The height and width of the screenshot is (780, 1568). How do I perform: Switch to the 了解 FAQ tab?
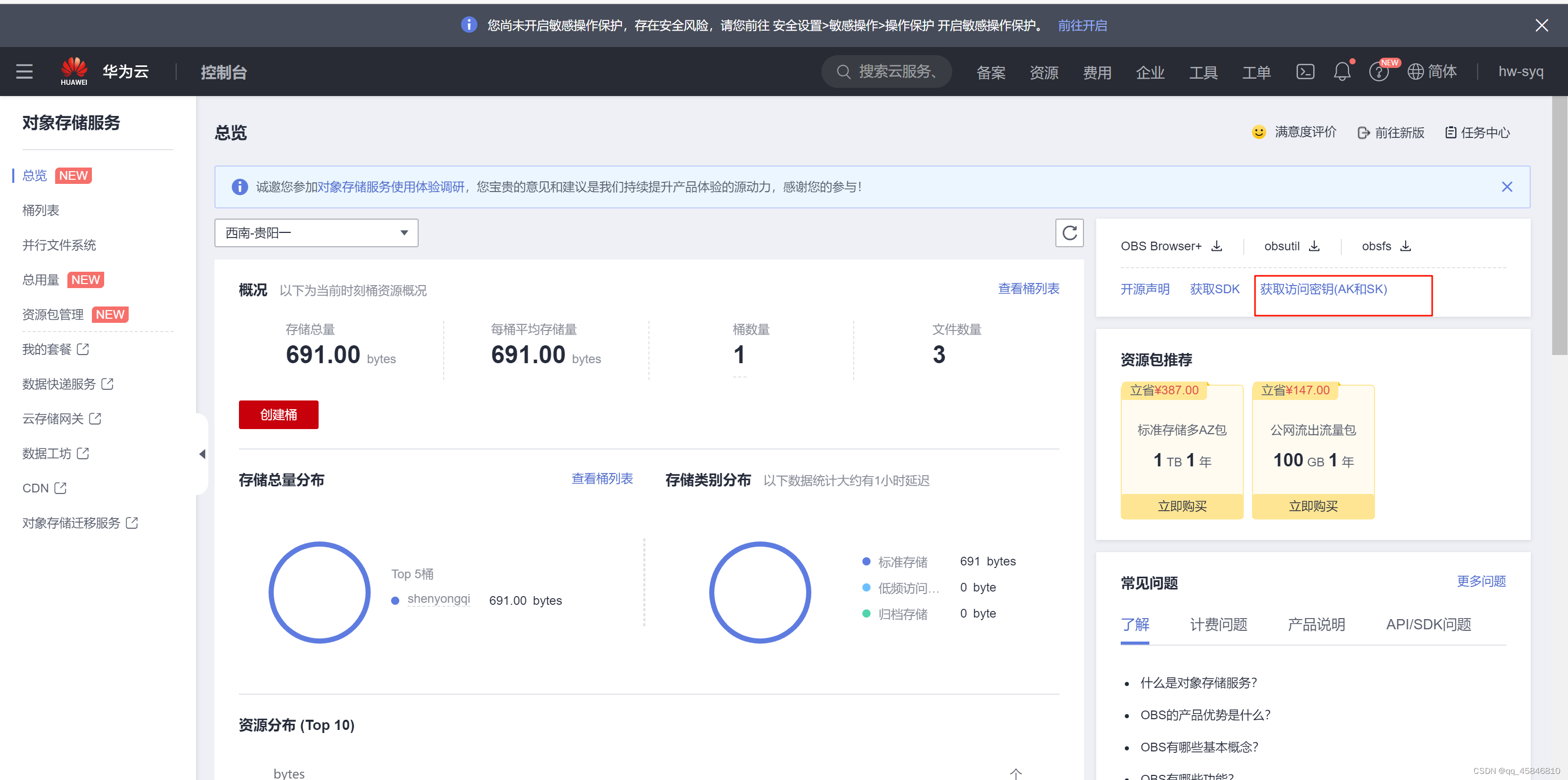tap(1135, 624)
